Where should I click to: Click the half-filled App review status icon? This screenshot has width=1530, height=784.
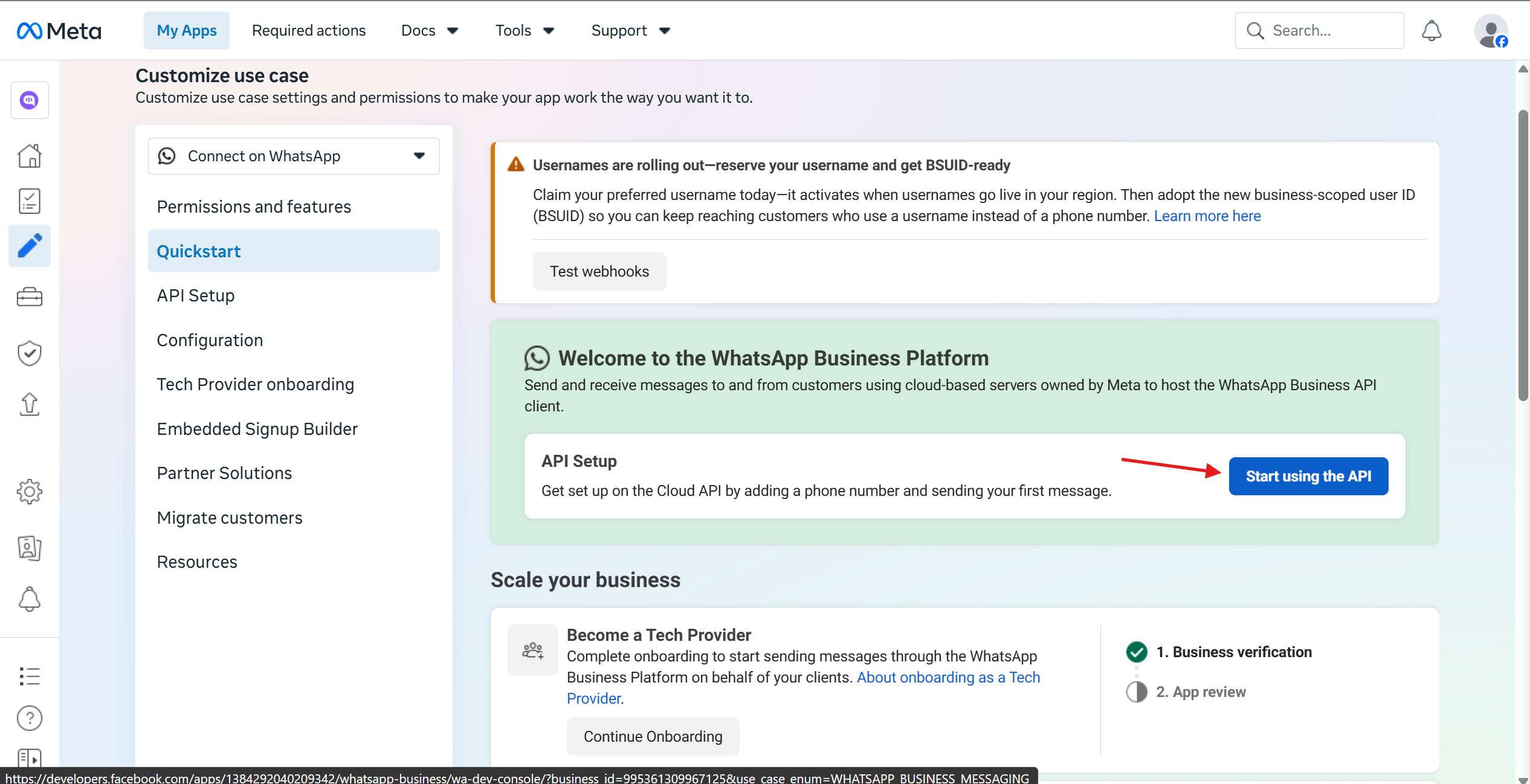(x=1137, y=692)
